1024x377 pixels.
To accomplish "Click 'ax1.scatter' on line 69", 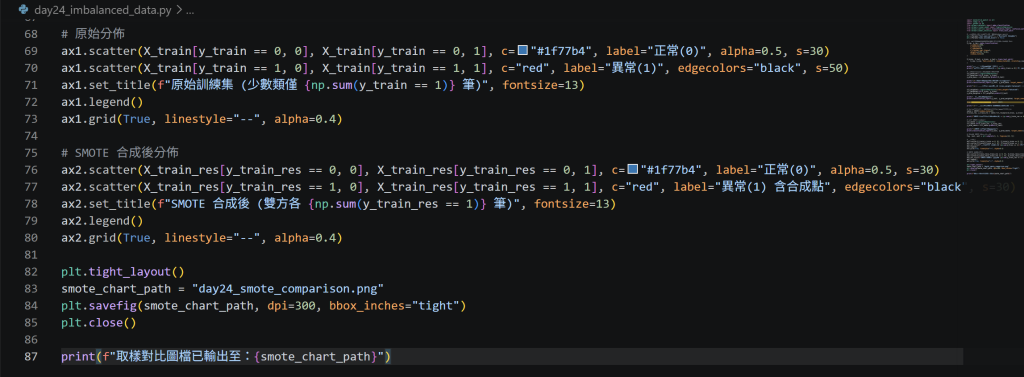I will [98, 51].
